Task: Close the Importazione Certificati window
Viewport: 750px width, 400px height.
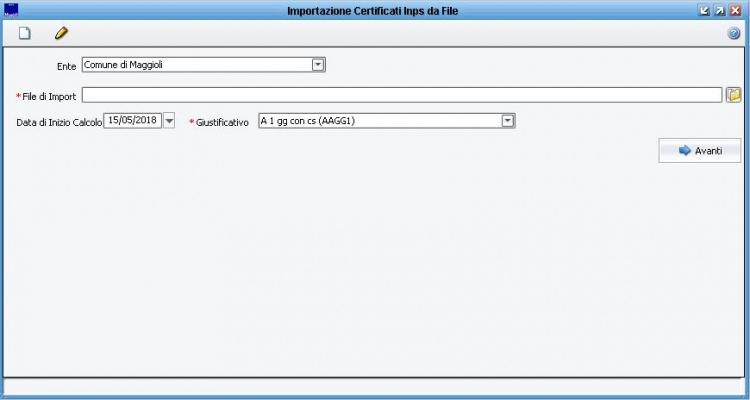Action: [x=735, y=11]
